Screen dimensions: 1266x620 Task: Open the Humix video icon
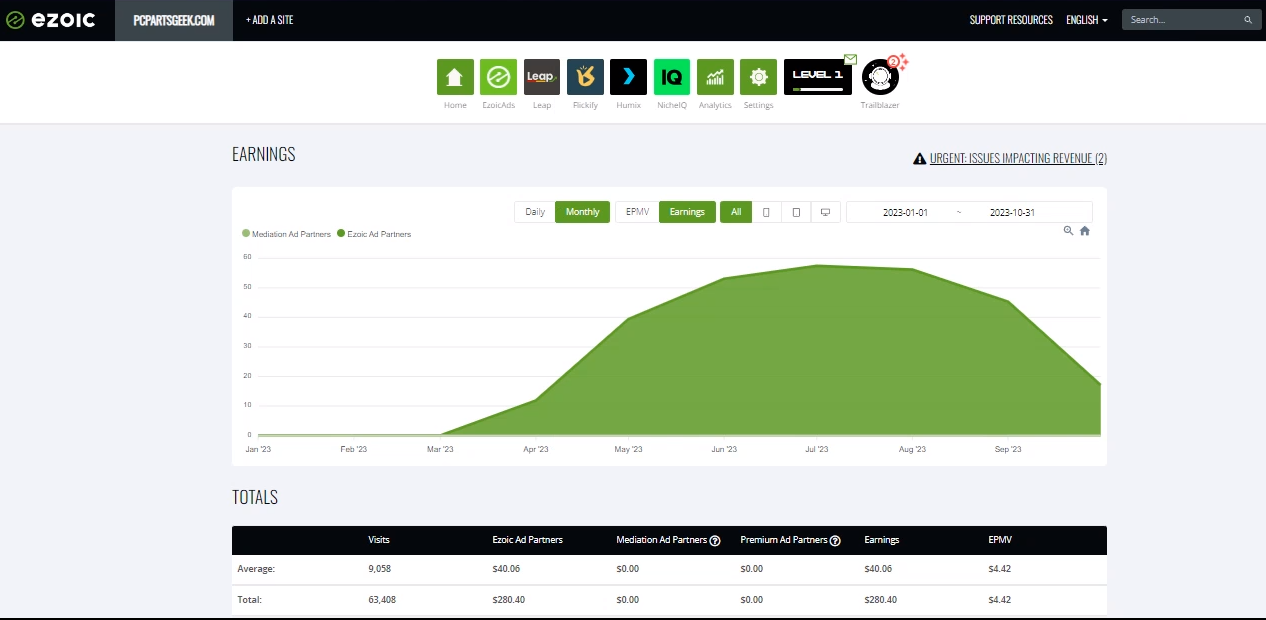click(628, 77)
